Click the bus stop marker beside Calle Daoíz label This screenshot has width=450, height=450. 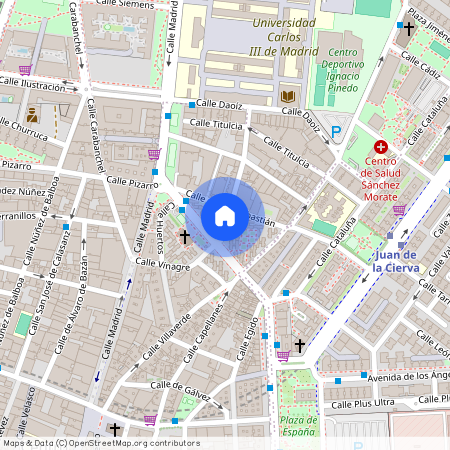click(192, 105)
